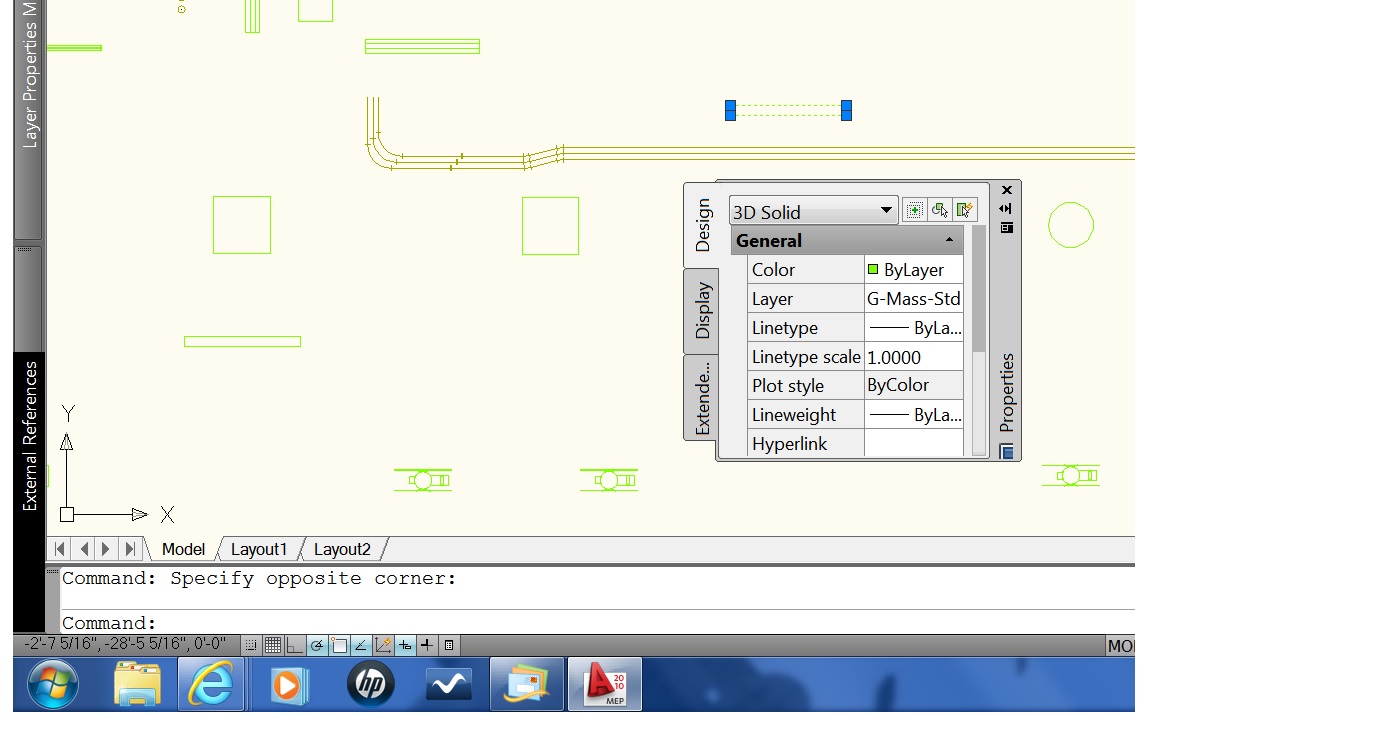
Task: Click the Select Objects icon in Properties palette
Action: 939,210
